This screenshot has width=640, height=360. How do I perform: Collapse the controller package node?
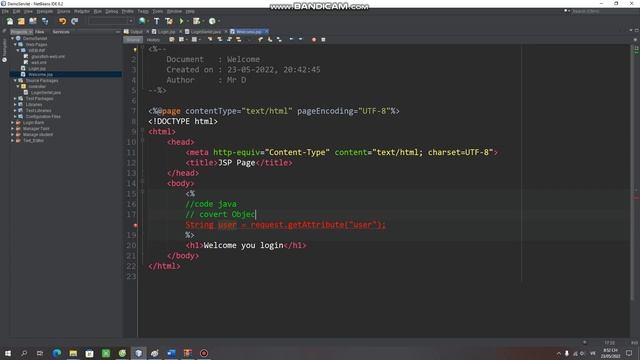(x=18, y=87)
